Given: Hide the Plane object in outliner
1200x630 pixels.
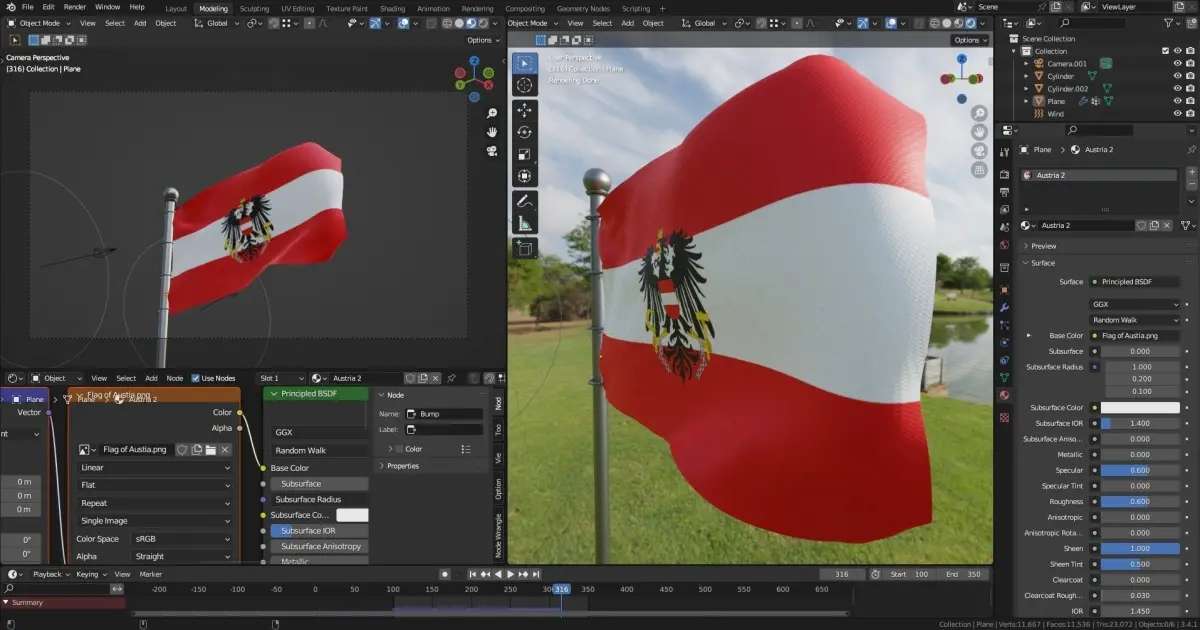Looking at the screenshot, I should coord(1177,101).
